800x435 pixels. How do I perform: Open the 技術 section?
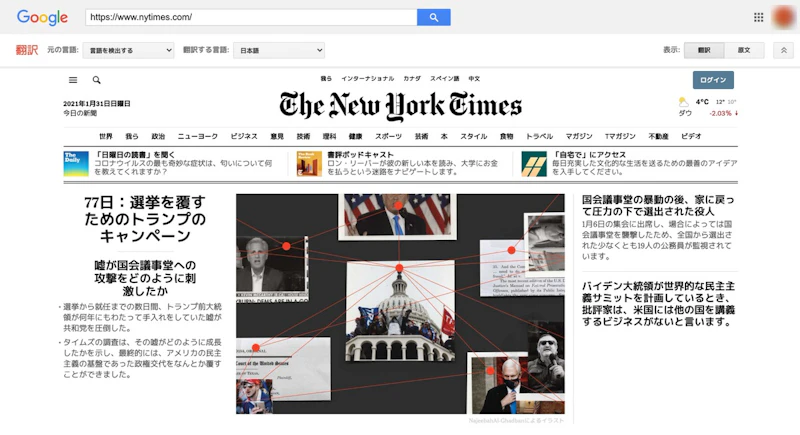click(x=303, y=136)
